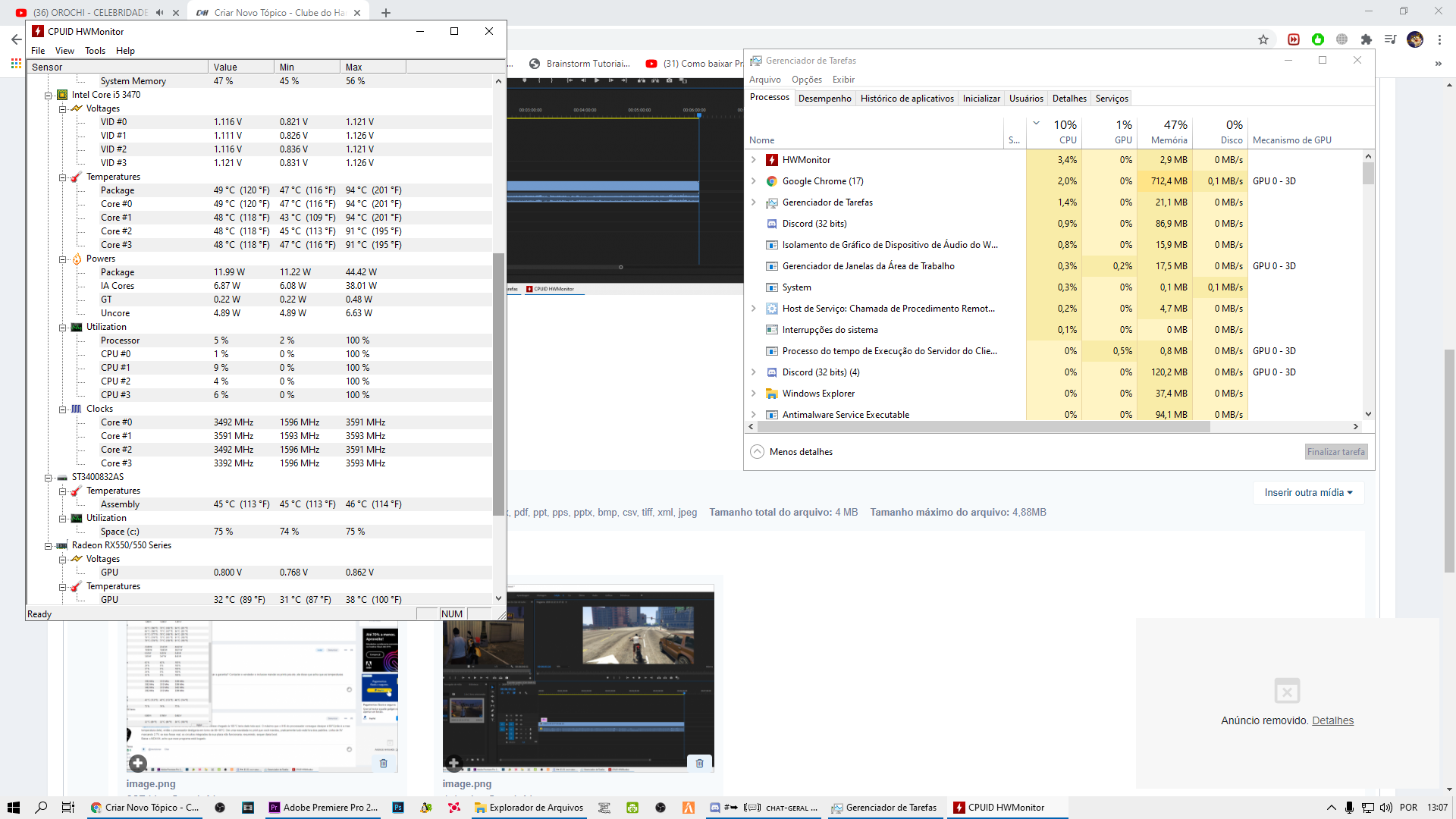1456x819 pixels.
Task: Open the Tools menu in HWMonitor
Action: click(95, 51)
